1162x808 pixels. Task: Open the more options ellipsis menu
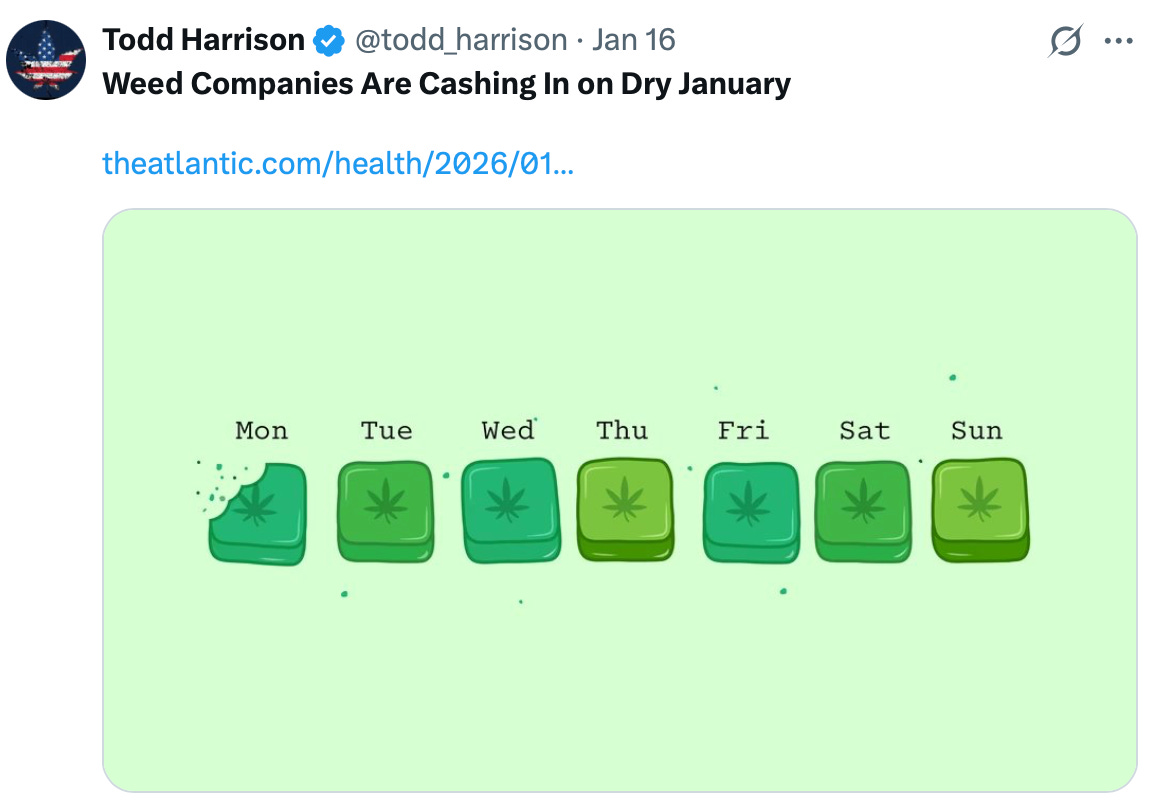(x=1119, y=39)
